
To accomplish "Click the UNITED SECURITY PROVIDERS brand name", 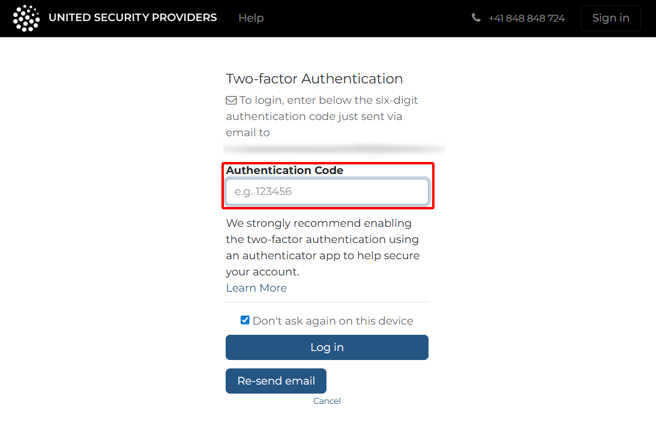I will pyautogui.click(x=132, y=18).
